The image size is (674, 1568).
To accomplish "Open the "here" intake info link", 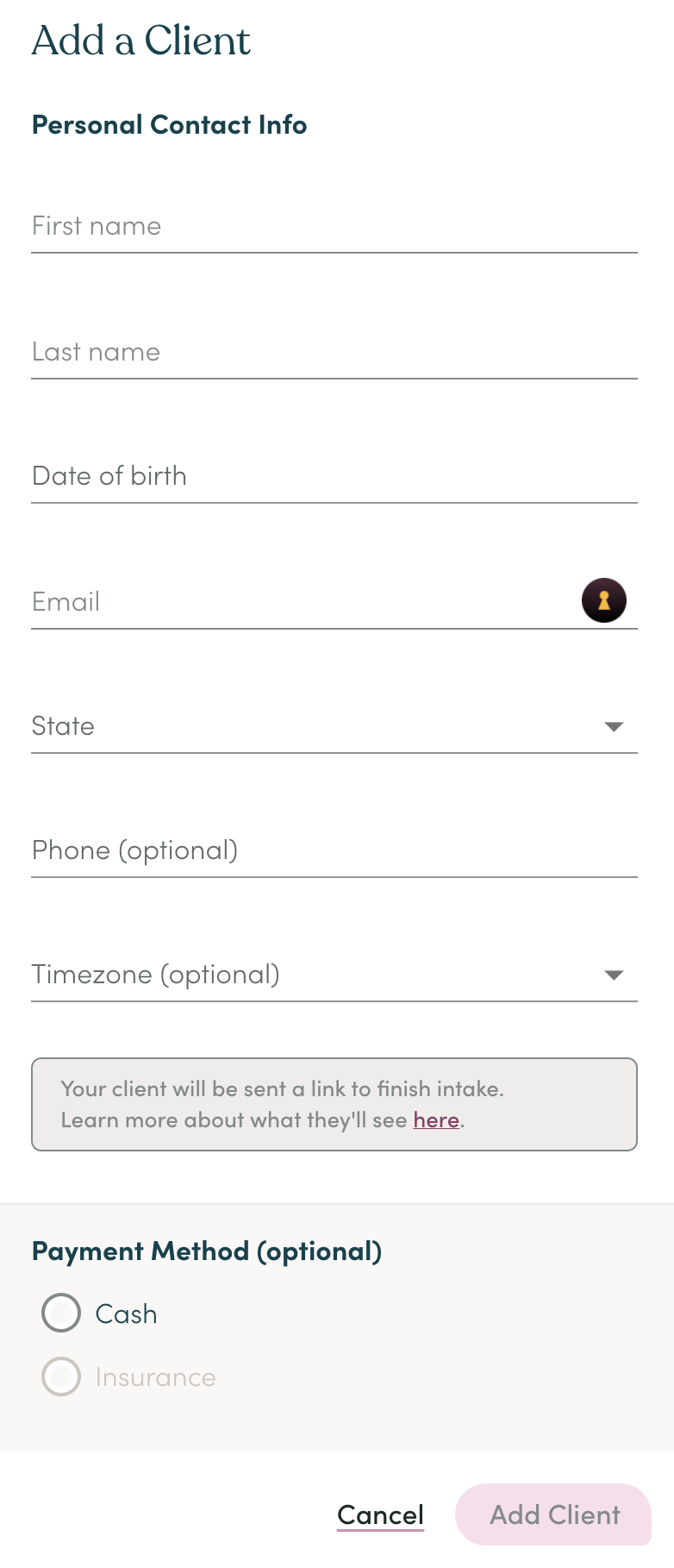I will (436, 1120).
